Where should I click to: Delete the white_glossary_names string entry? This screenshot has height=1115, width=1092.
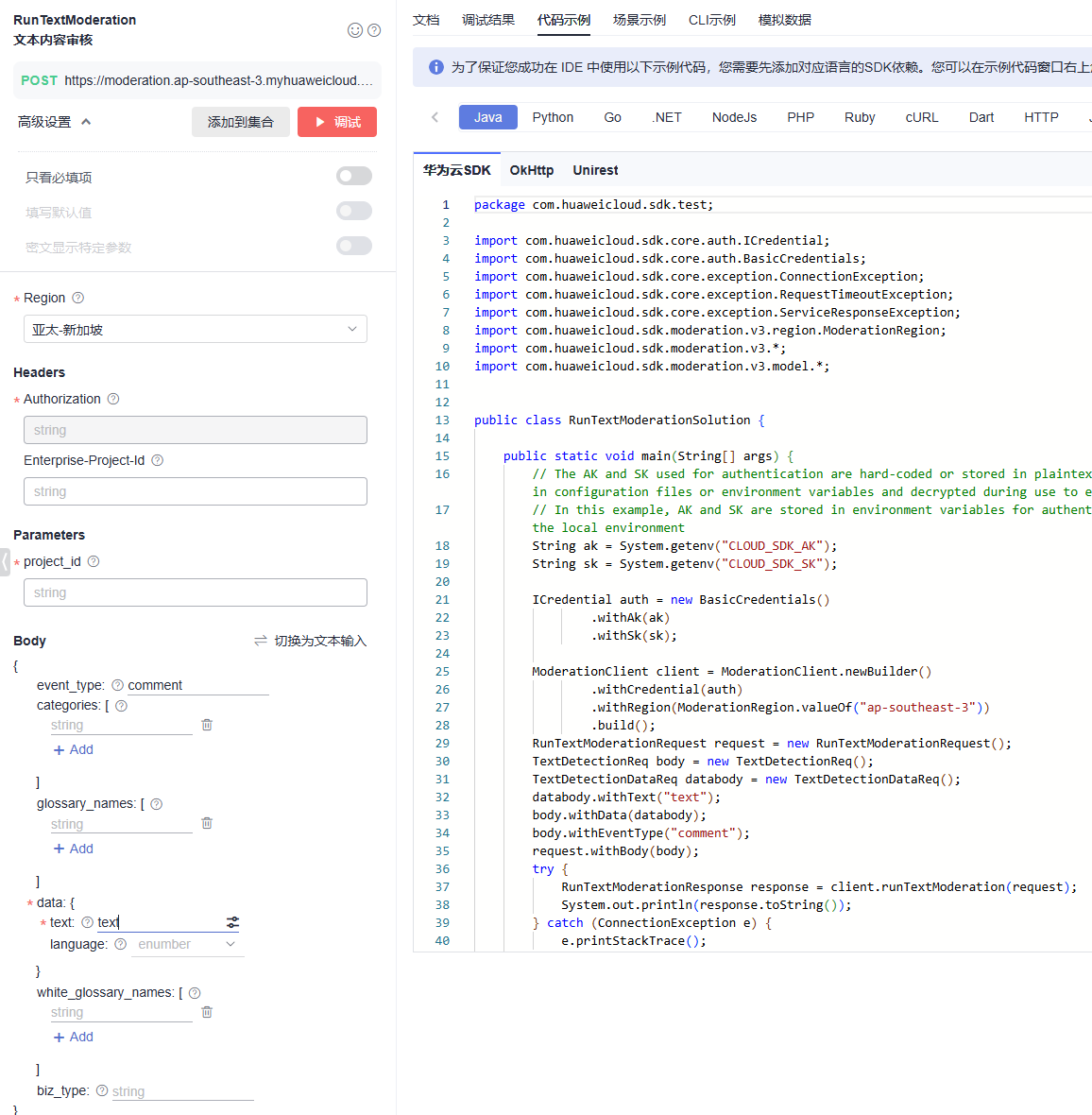tap(207, 1012)
